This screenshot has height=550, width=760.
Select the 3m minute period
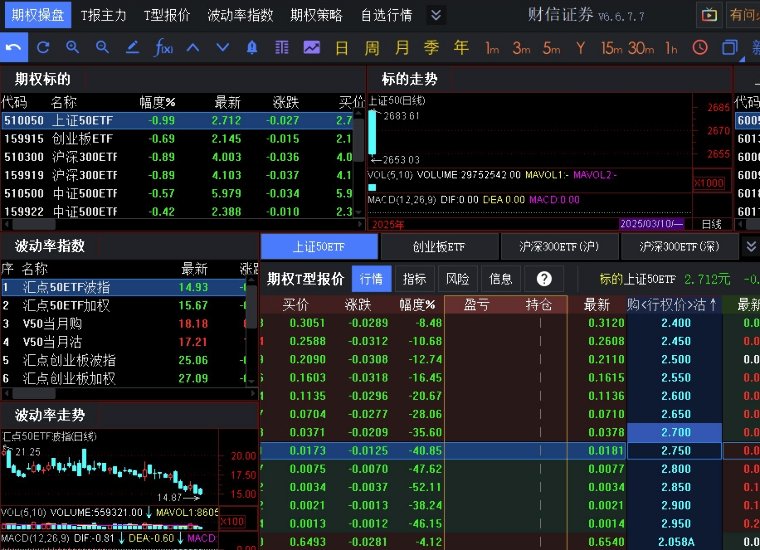[x=522, y=48]
